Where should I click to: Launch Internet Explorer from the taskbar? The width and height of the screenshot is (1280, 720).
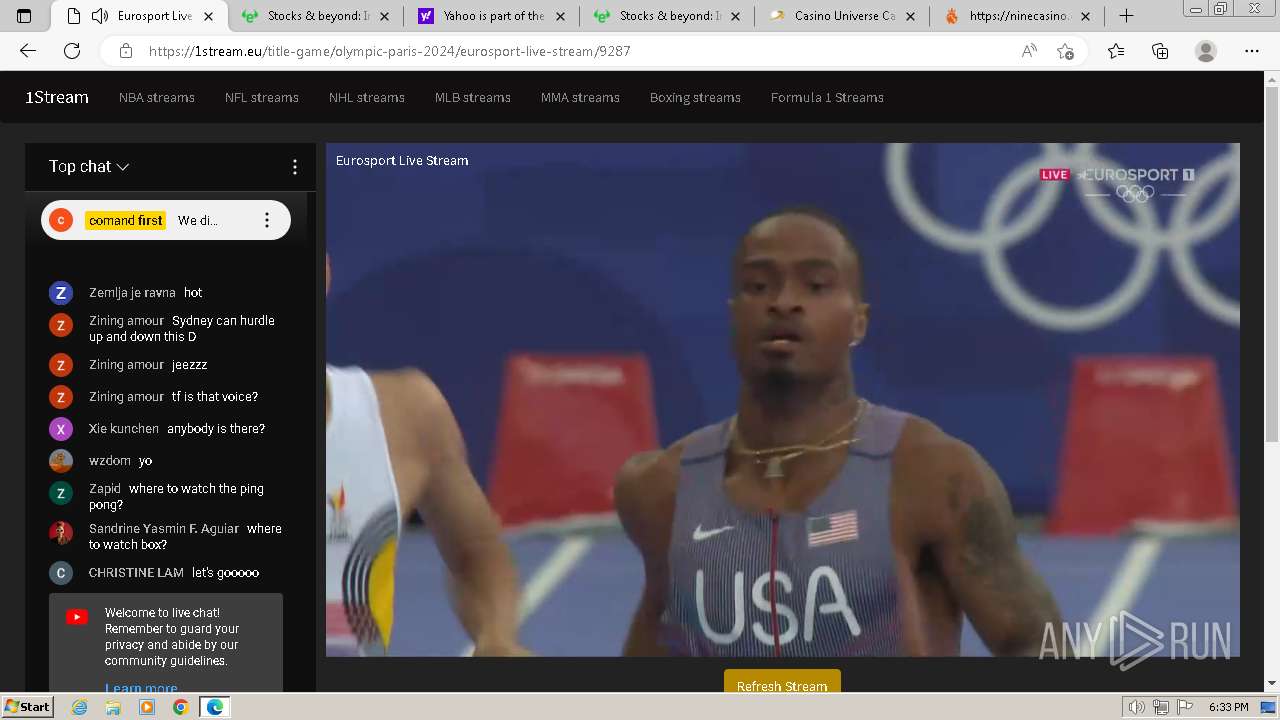tap(79, 707)
